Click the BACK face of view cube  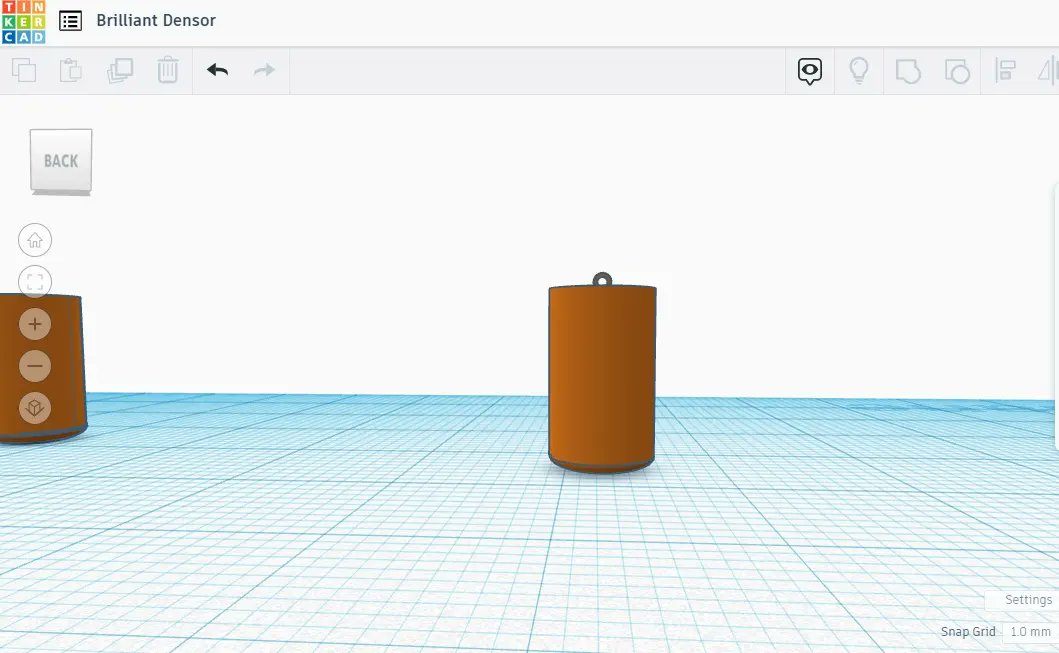click(61, 161)
